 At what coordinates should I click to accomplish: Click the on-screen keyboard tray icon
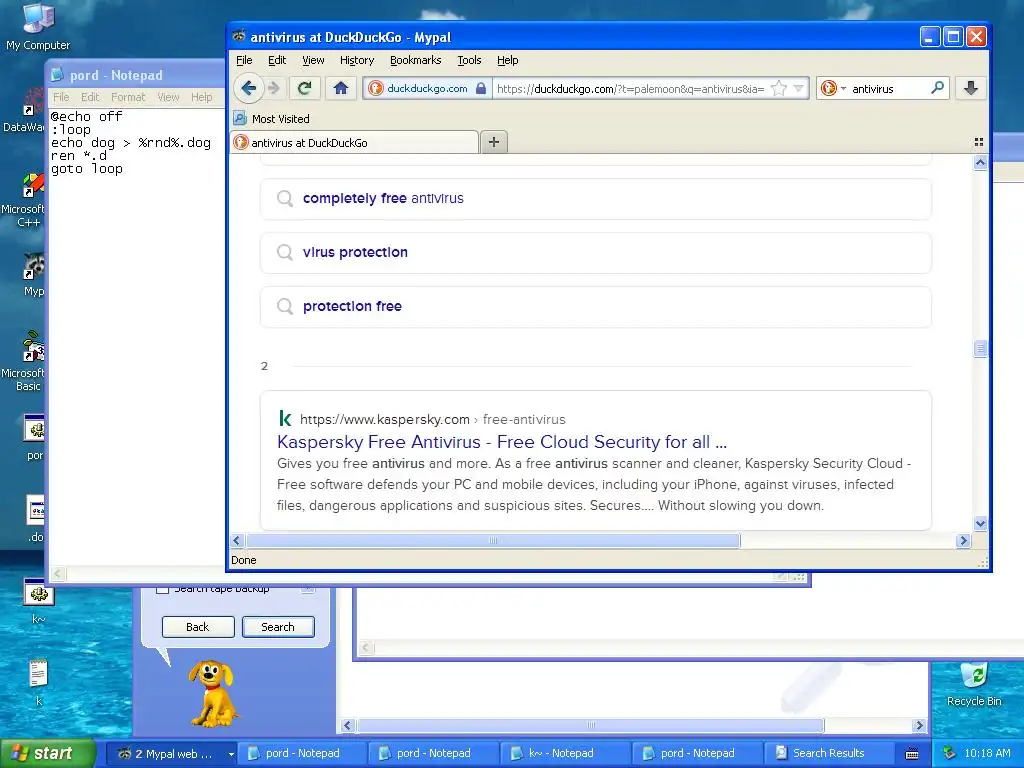(x=912, y=754)
